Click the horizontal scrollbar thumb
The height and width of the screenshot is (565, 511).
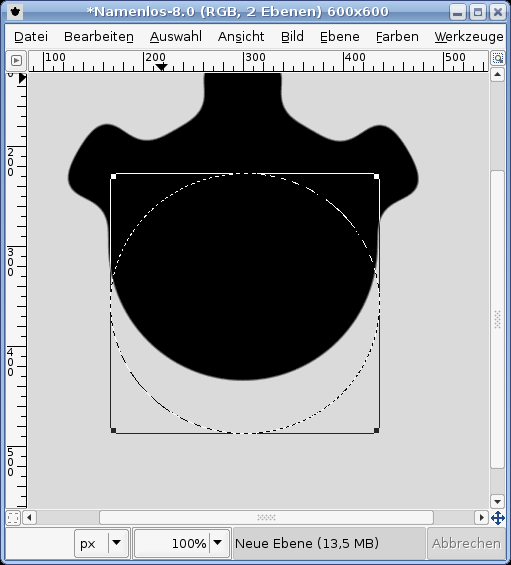click(266, 518)
